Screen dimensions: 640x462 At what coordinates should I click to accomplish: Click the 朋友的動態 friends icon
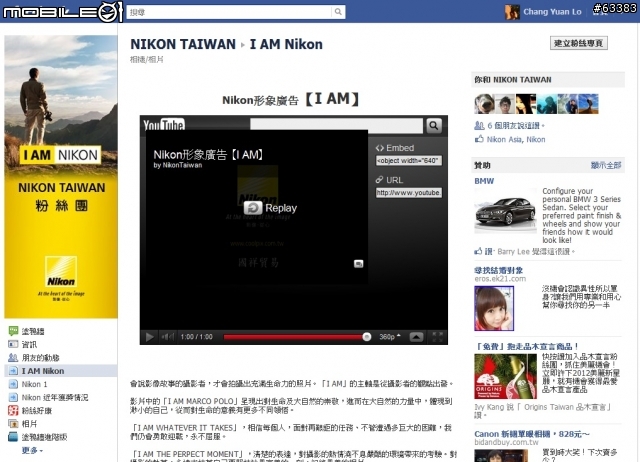tap(13, 358)
